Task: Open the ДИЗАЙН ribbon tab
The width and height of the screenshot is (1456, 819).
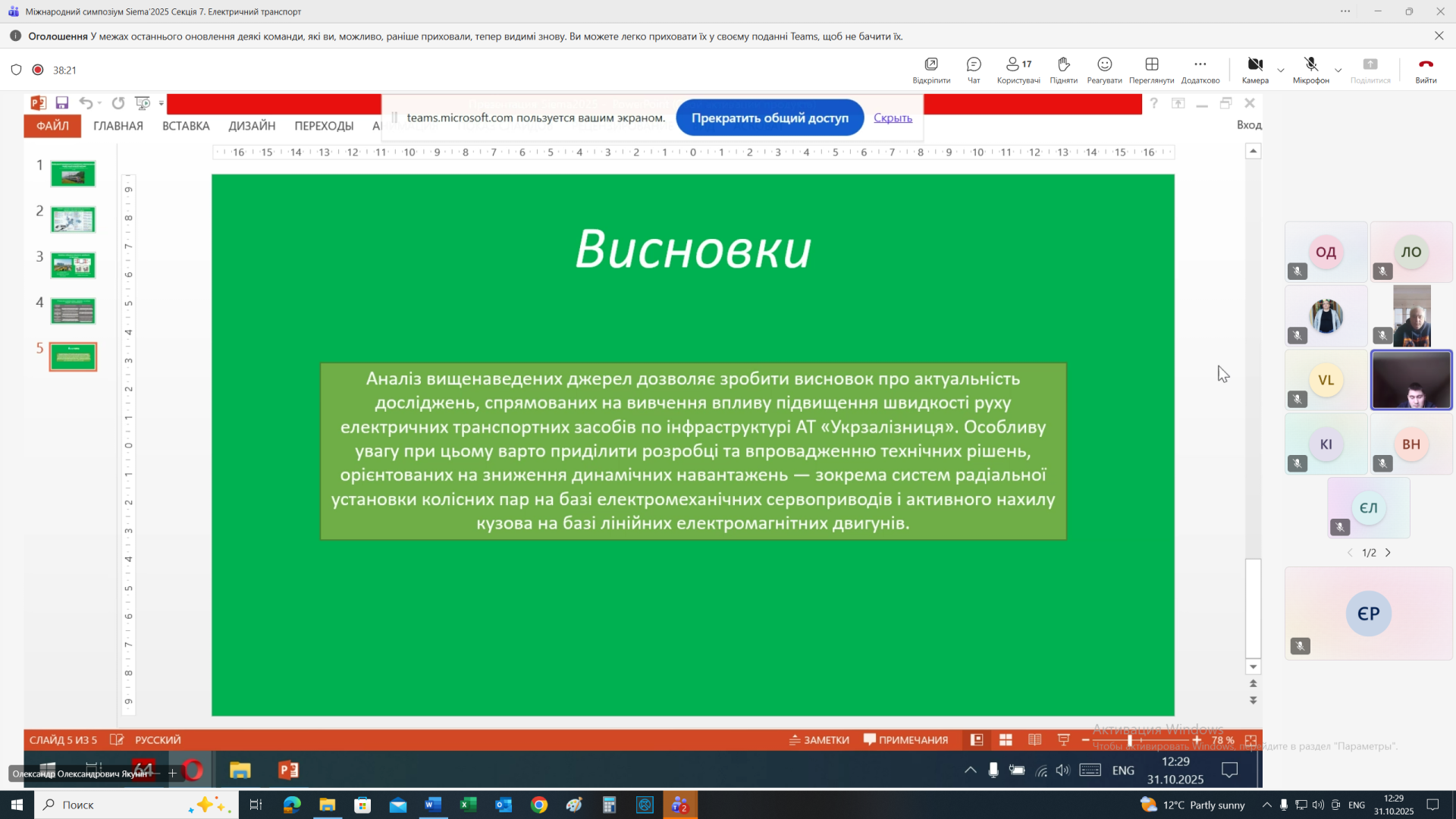Action: [252, 126]
